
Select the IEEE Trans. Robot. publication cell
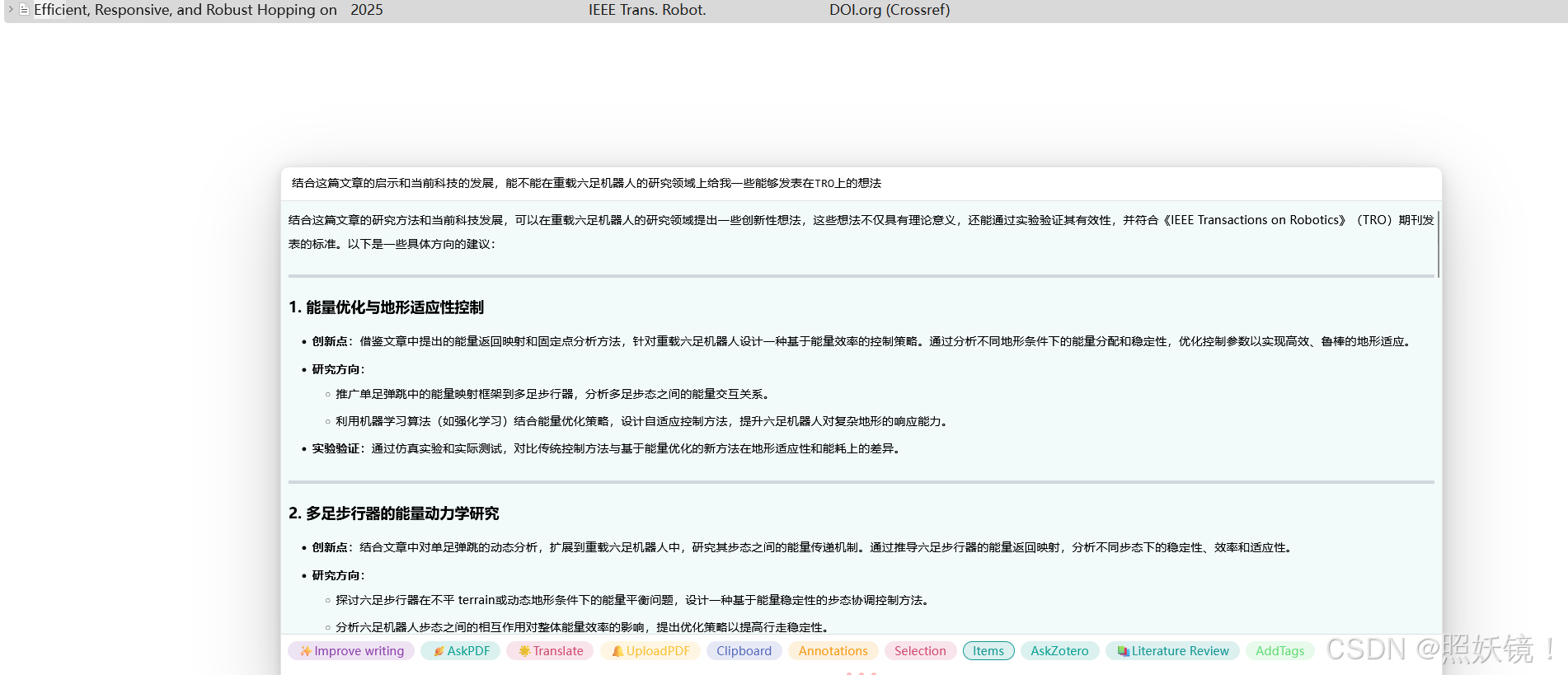pos(647,10)
